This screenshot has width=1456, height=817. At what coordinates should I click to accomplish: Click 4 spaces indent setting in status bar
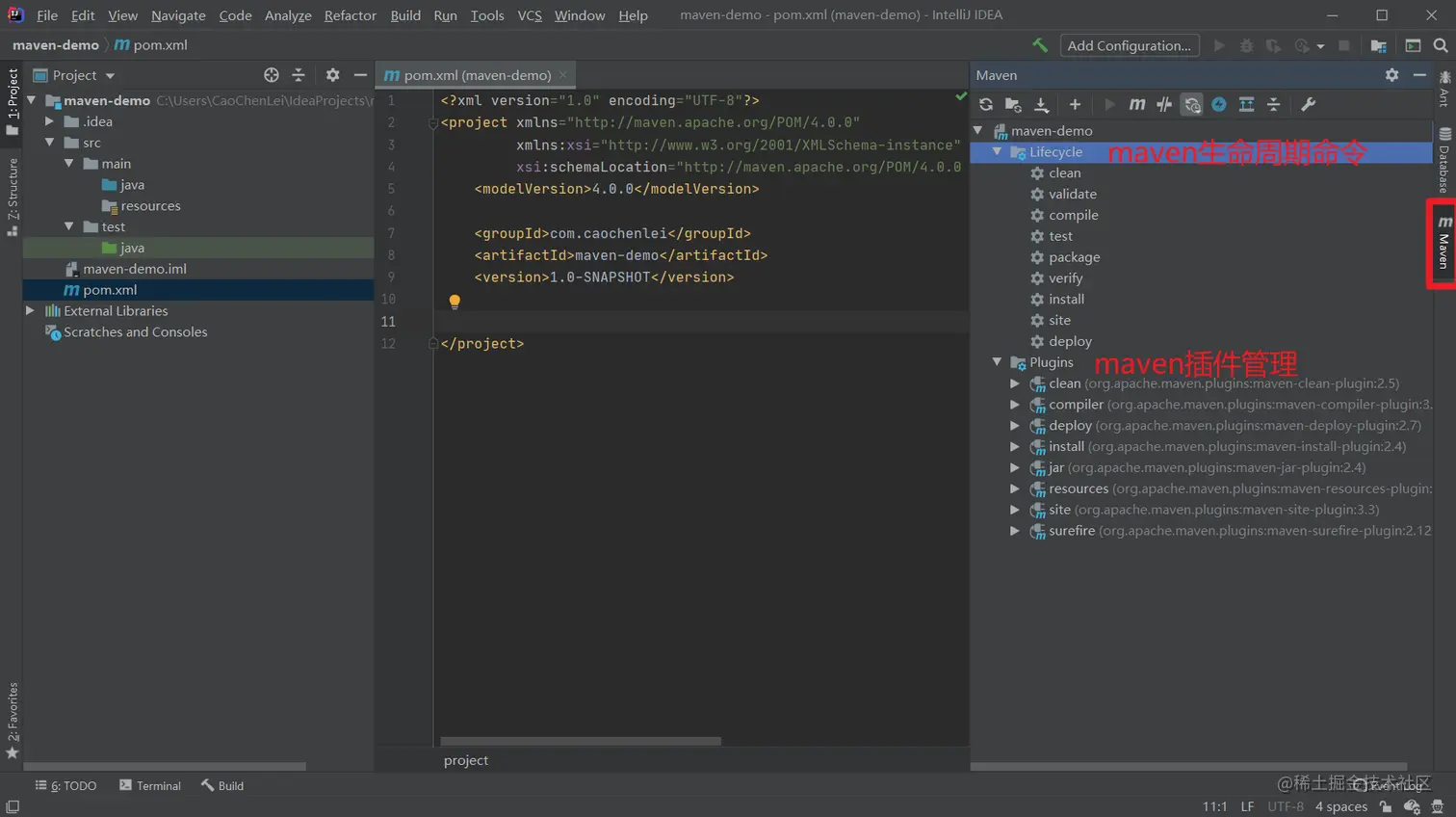pyautogui.click(x=1341, y=806)
